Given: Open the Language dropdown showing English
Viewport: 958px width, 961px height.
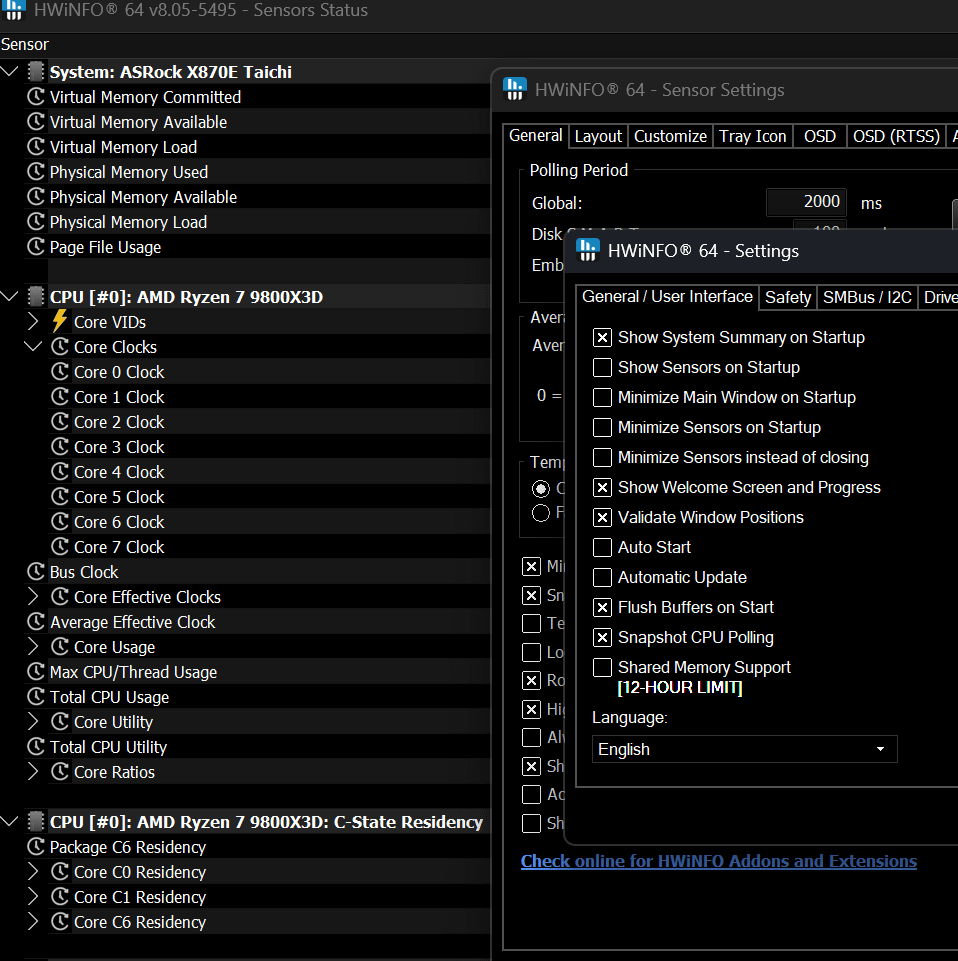Looking at the screenshot, I should point(745,750).
